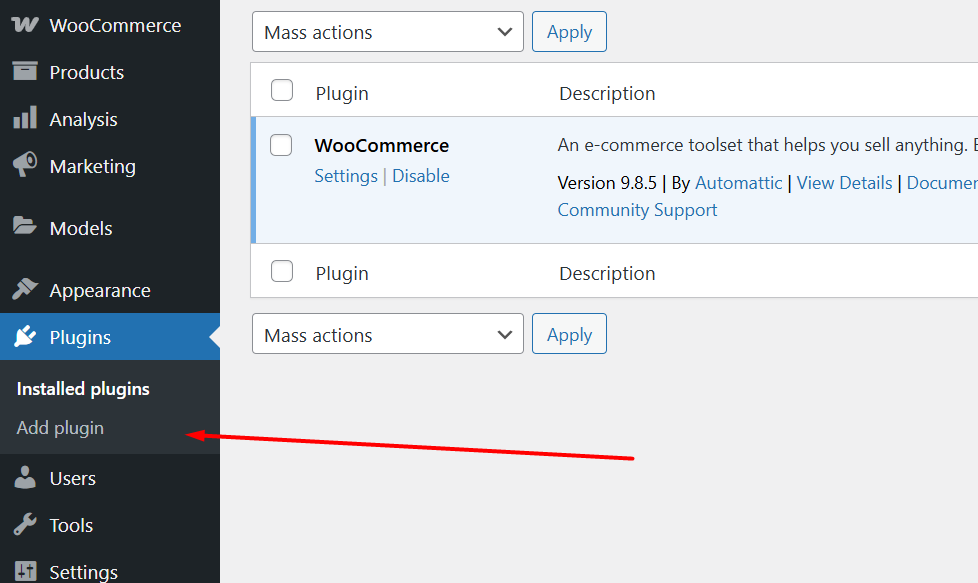Viewport: 978px width, 583px height.
Task: Click the Marketing megaphone icon
Action: (x=25, y=165)
